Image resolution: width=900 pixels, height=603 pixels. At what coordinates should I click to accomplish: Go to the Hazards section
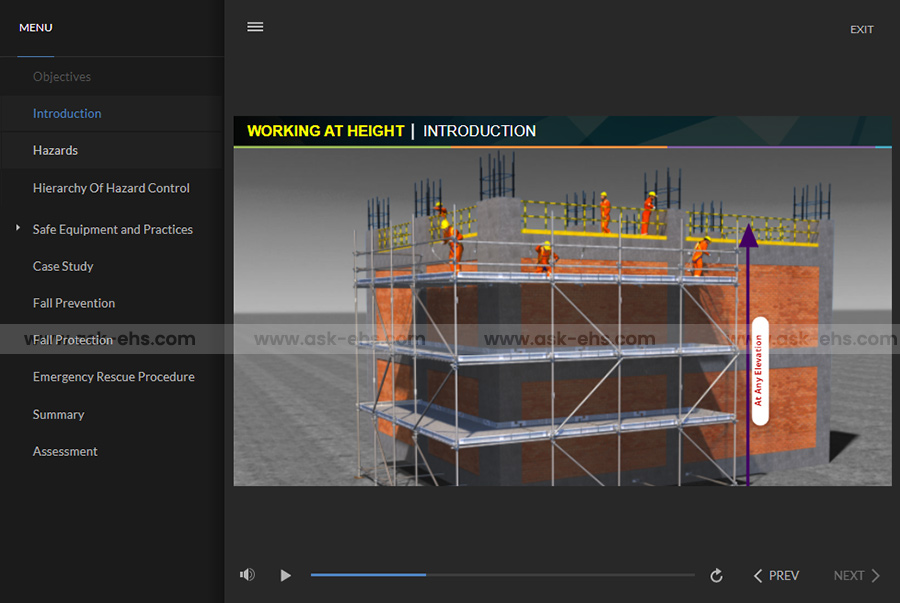coord(55,151)
